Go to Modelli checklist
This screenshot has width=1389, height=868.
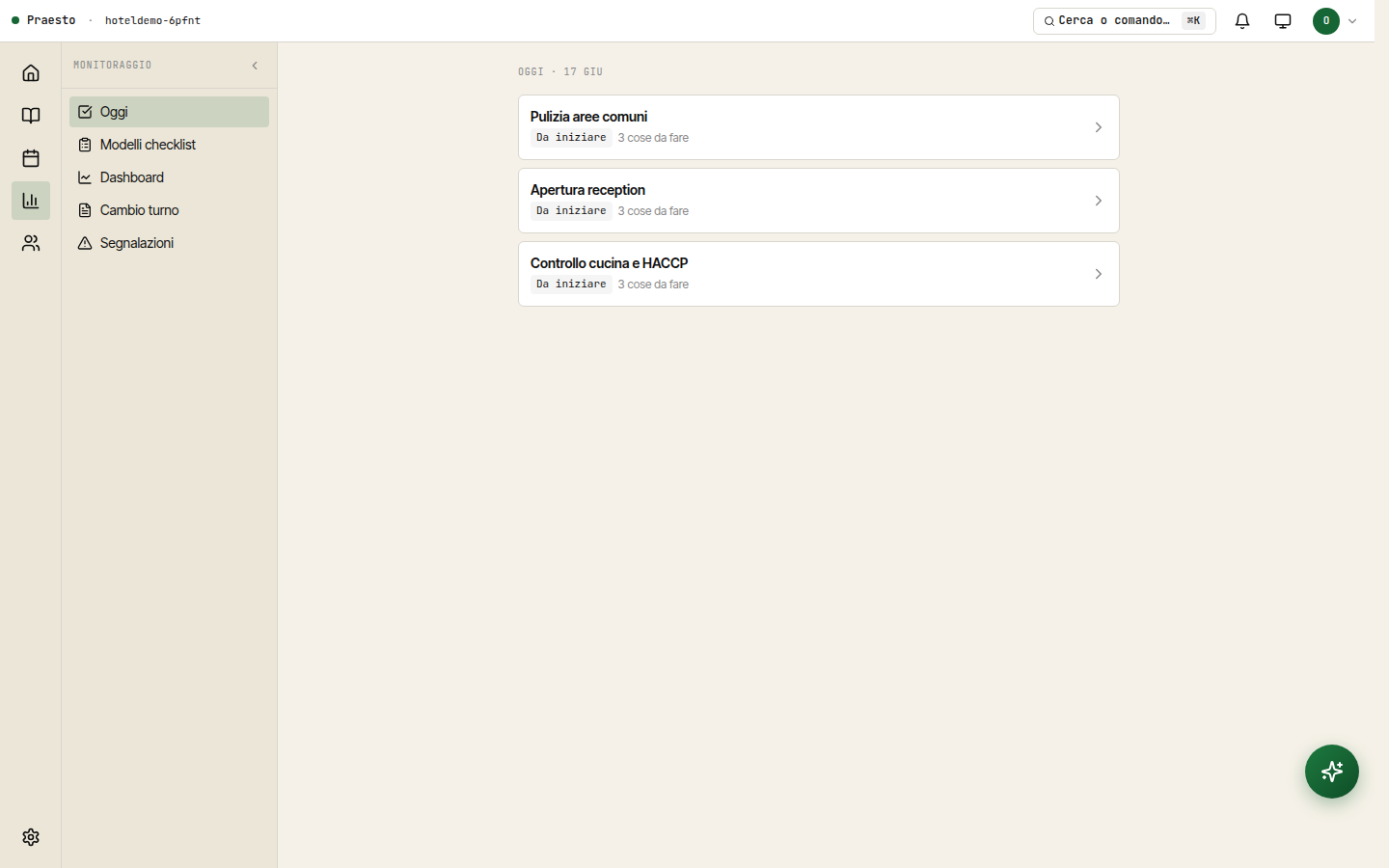tap(169, 145)
